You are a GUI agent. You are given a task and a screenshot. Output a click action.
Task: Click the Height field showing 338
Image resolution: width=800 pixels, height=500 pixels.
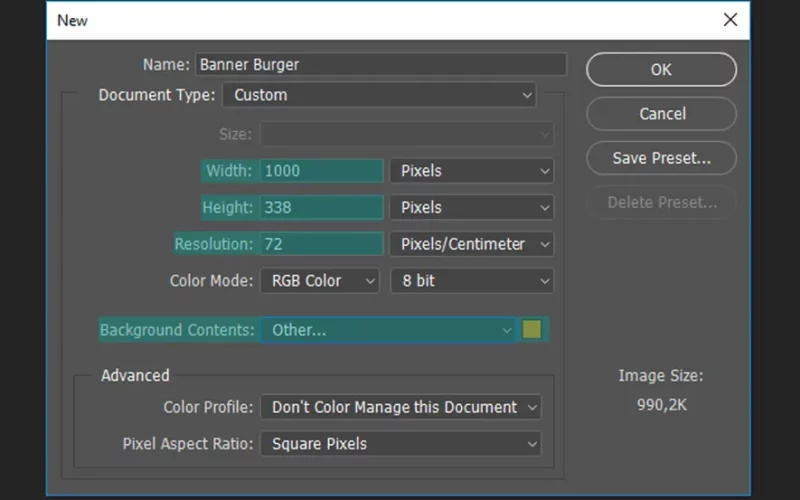click(x=321, y=208)
